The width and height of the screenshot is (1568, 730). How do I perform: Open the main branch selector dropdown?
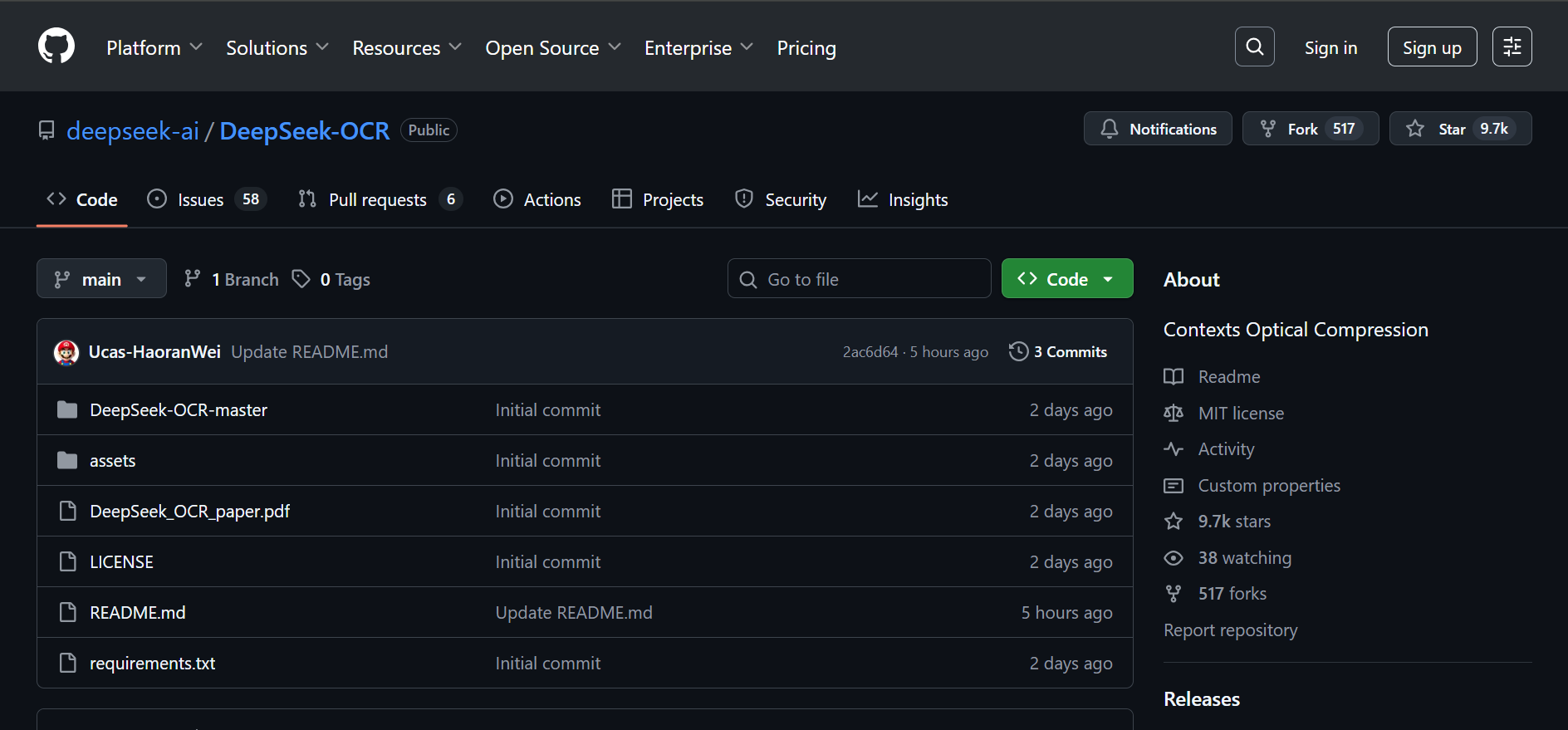tap(101, 278)
